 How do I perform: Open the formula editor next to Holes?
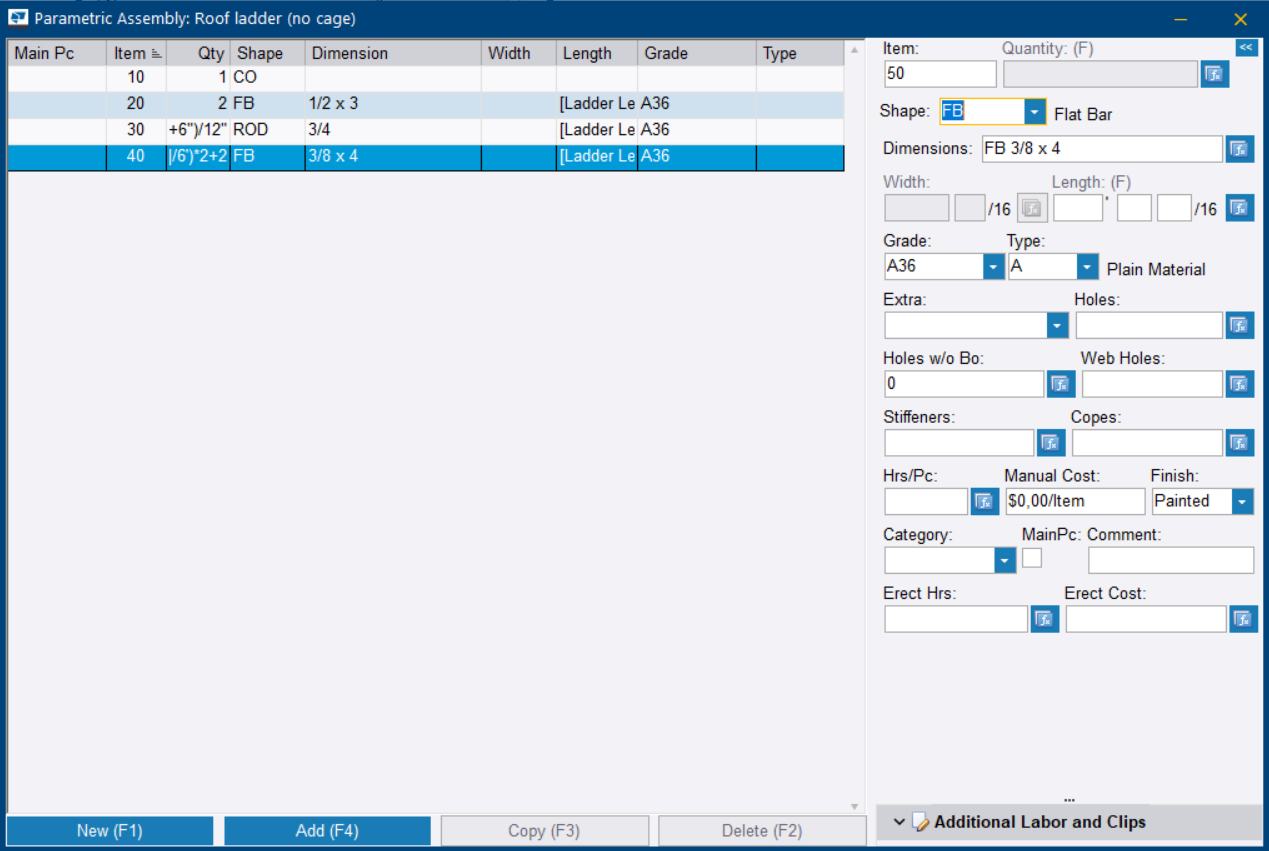coord(1239,325)
